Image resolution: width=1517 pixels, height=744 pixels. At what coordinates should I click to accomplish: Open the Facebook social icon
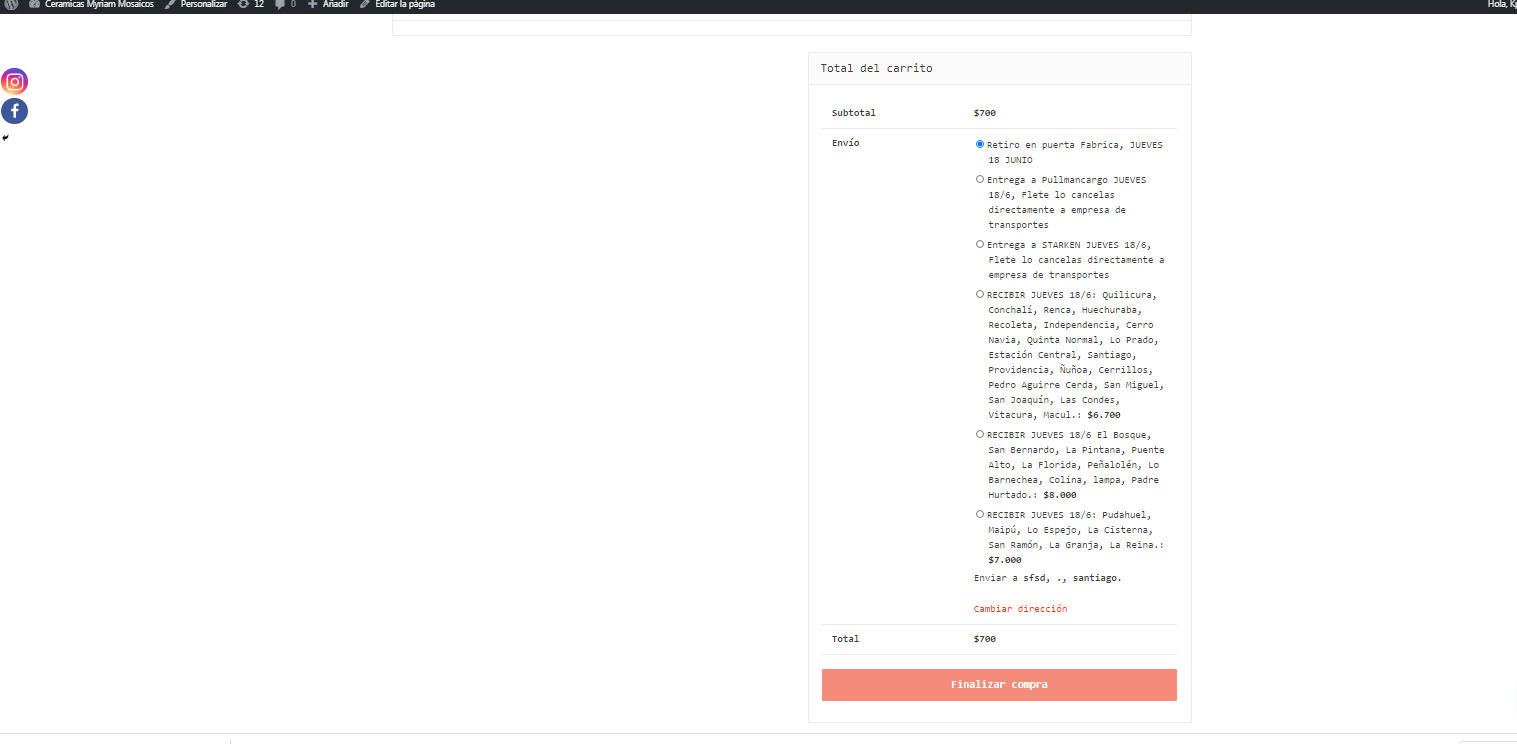[x=14, y=111]
